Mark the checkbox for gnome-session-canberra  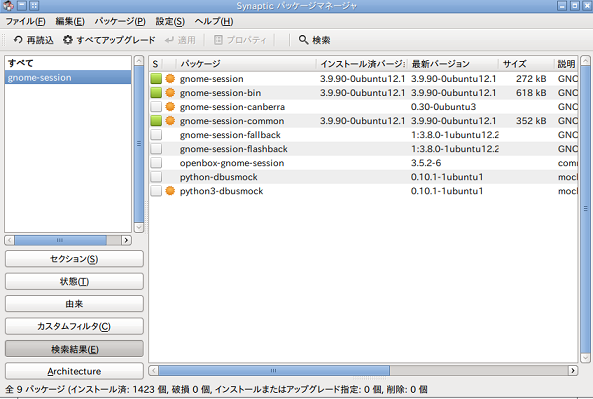[x=156, y=107]
